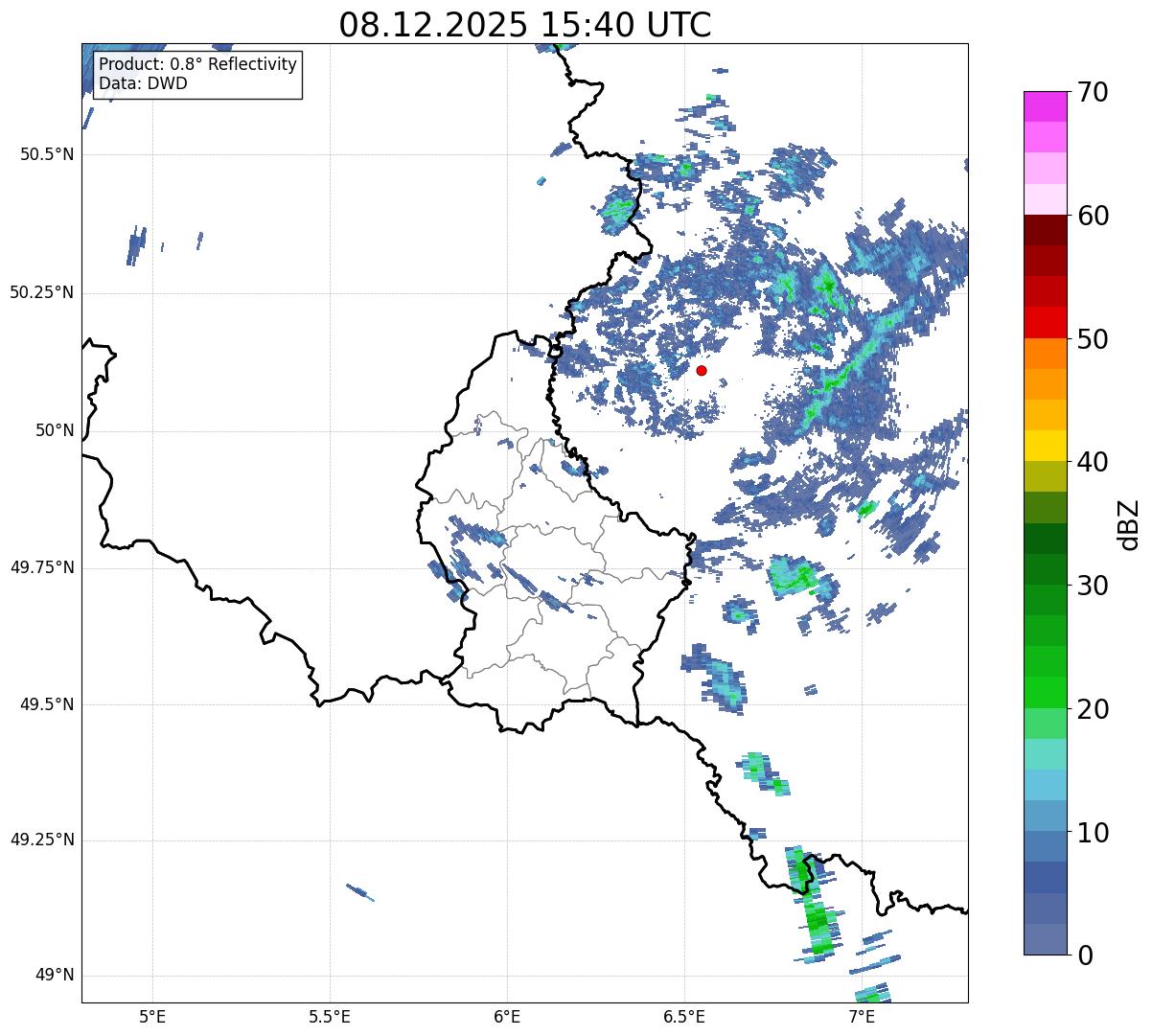Click the orange colorbar segment just below 50
This screenshot has height=1036, width=1152.
1045,354
